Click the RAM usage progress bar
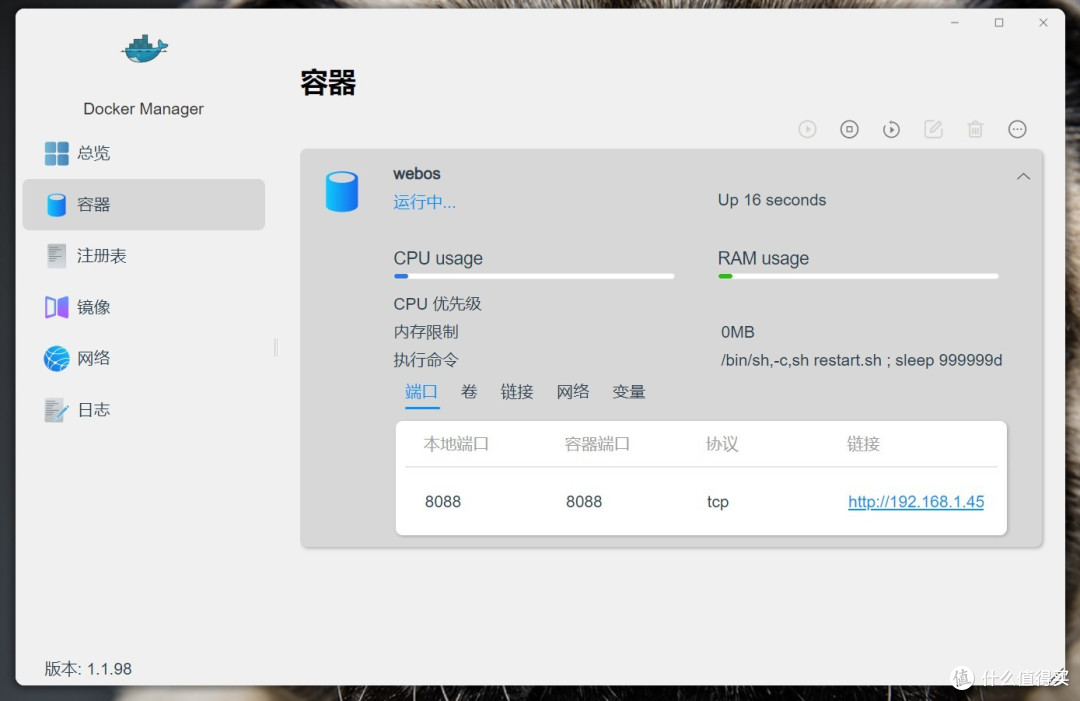This screenshot has height=701, width=1080. coord(857,276)
